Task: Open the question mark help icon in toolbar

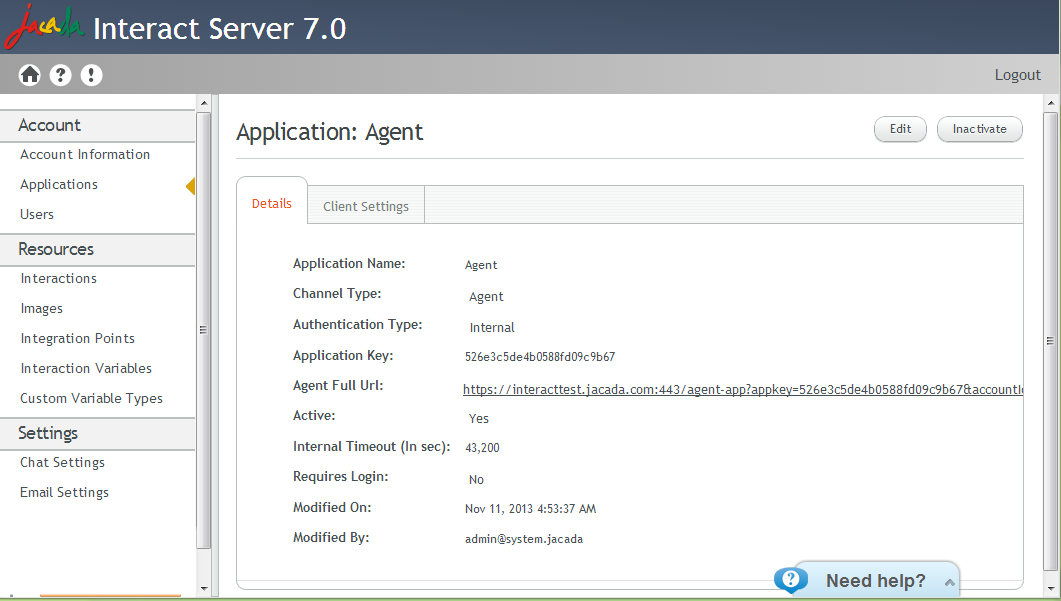Action: pyautogui.click(x=60, y=74)
